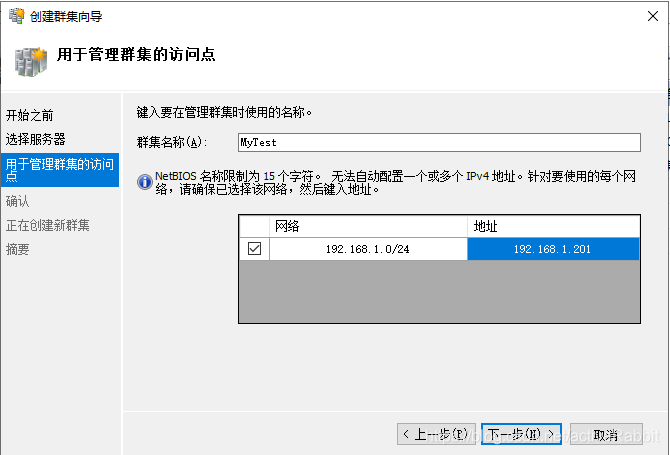Click the large server cluster header icon
This screenshot has height=455, width=670.
click(30, 62)
